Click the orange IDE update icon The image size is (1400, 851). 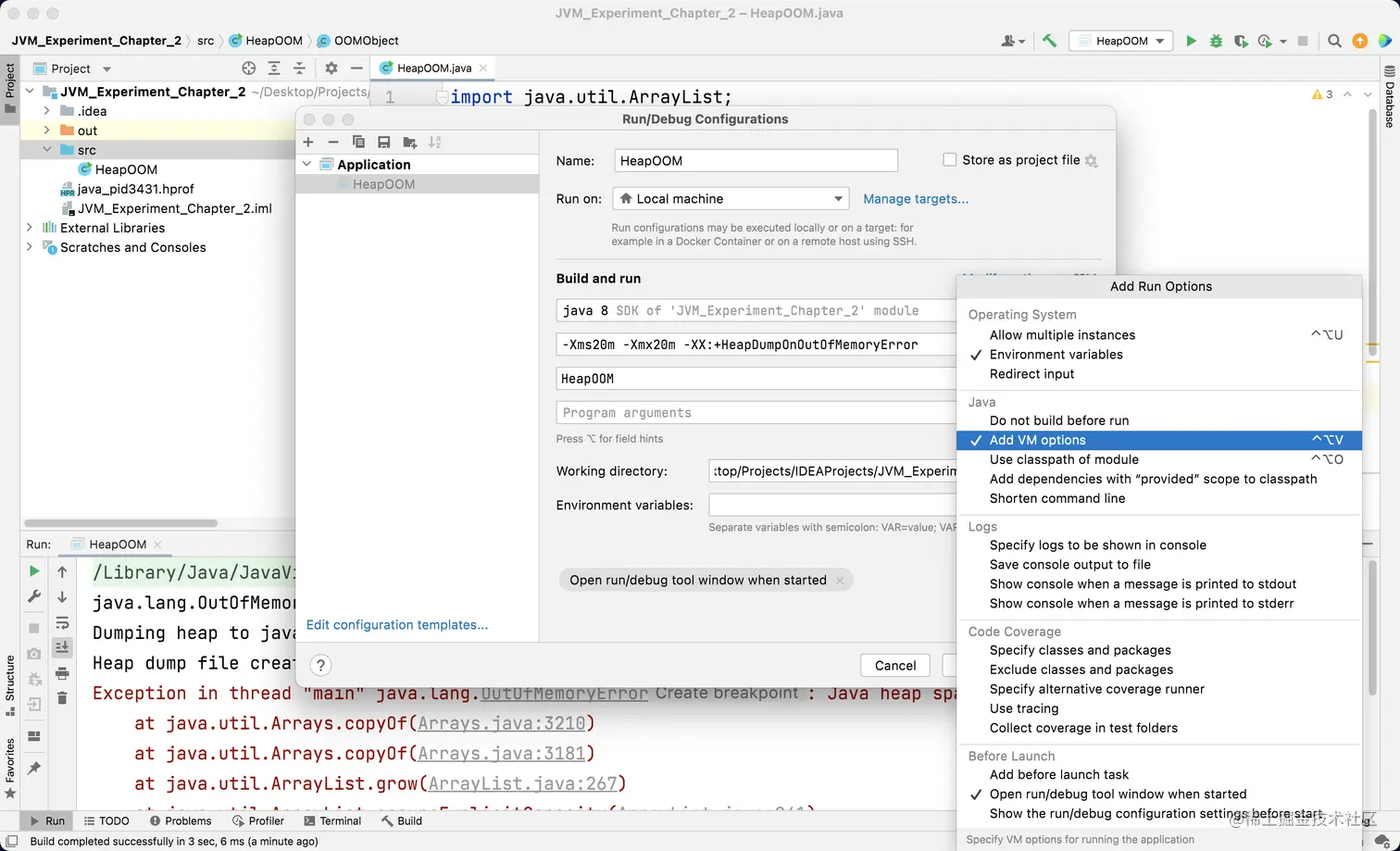[1360, 41]
